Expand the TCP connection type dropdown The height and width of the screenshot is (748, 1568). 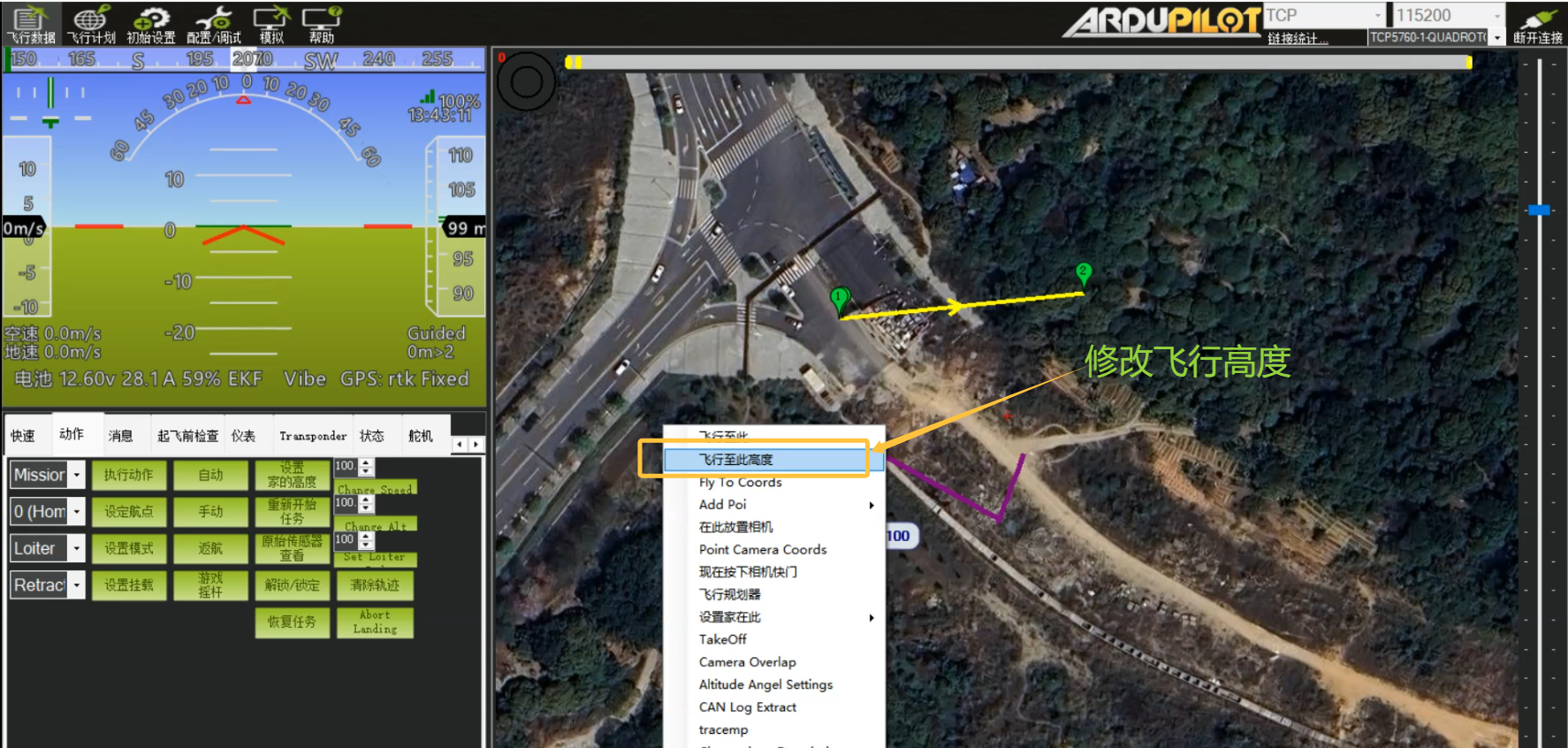[1377, 15]
